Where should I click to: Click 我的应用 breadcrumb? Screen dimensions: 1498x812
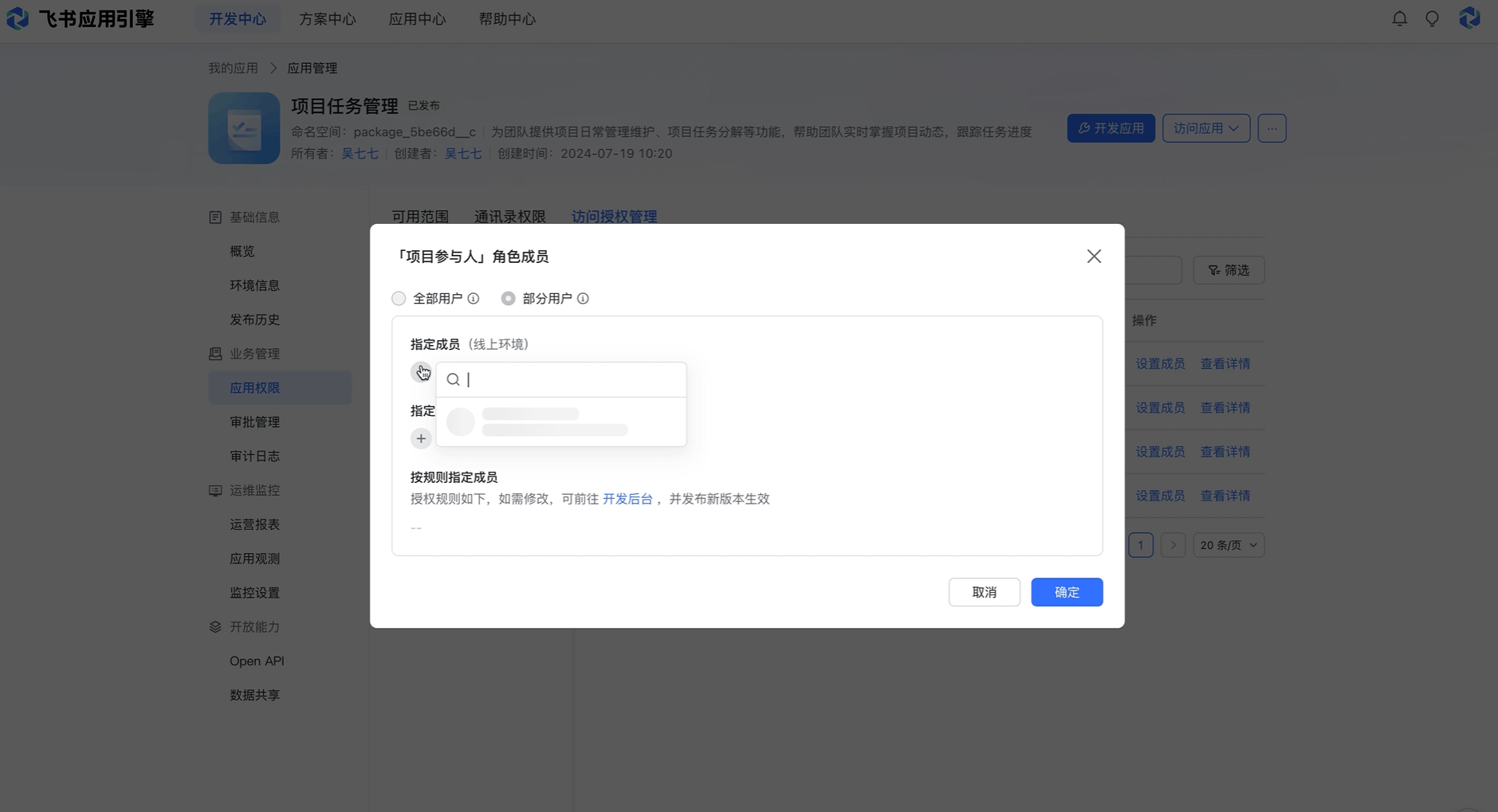[x=234, y=68]
